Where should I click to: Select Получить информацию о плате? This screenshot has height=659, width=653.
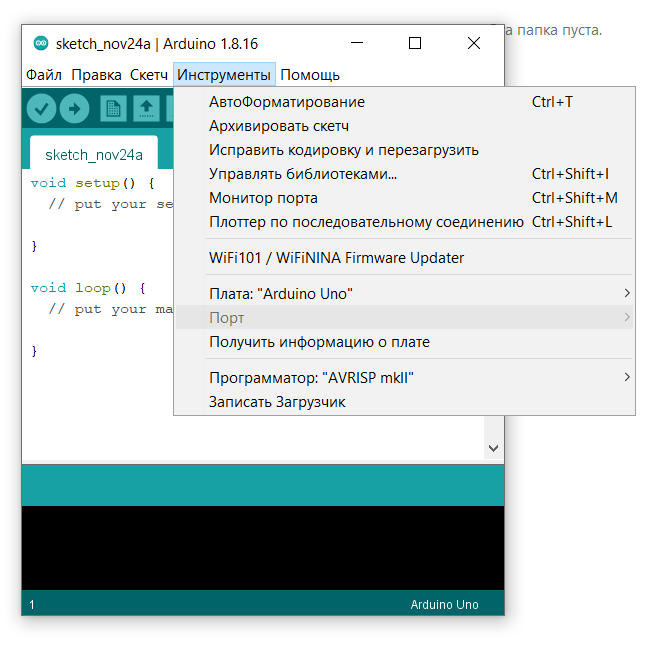click(x=404, y=342)
